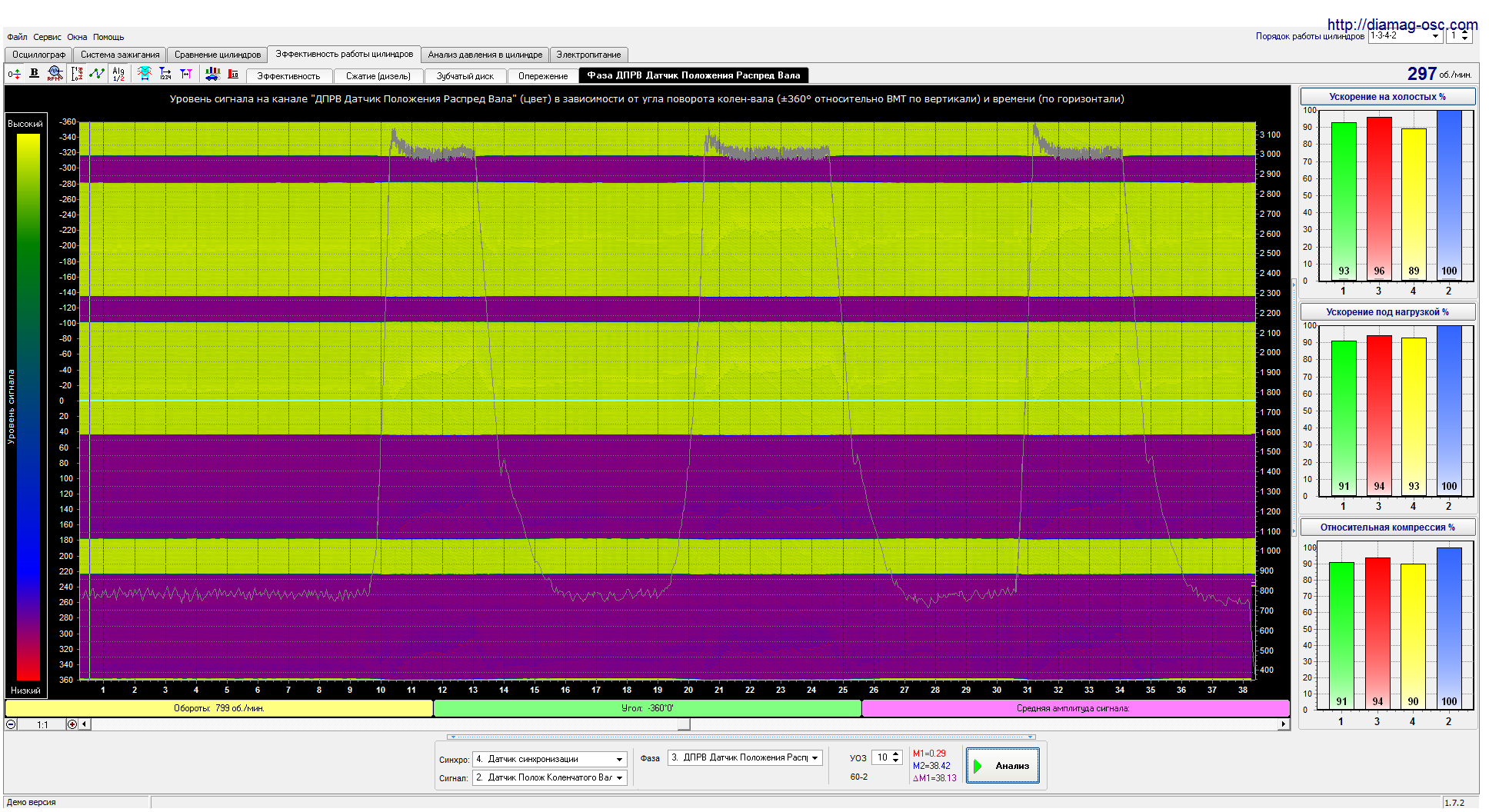Click the 1:1 zoom ratio label
This screenshot has height=812, width=1489.
pyautogui.click(x=42, y=724)
